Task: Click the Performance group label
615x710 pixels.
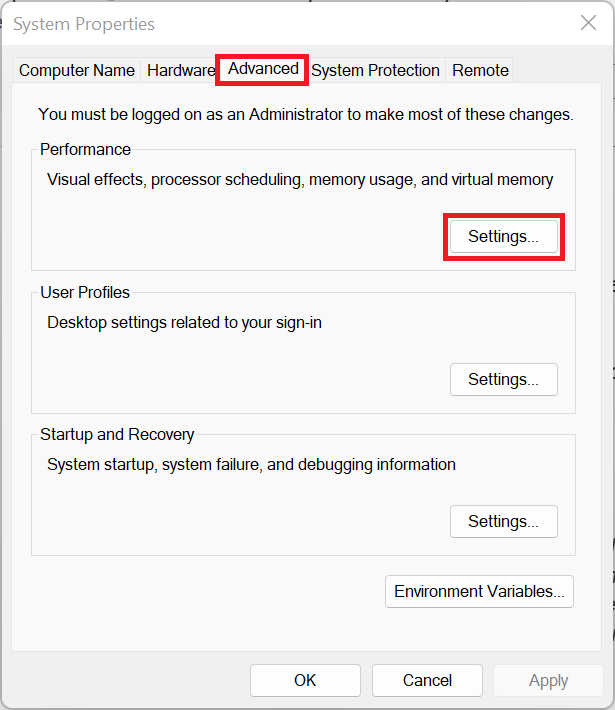Action: tap(85, 149)
